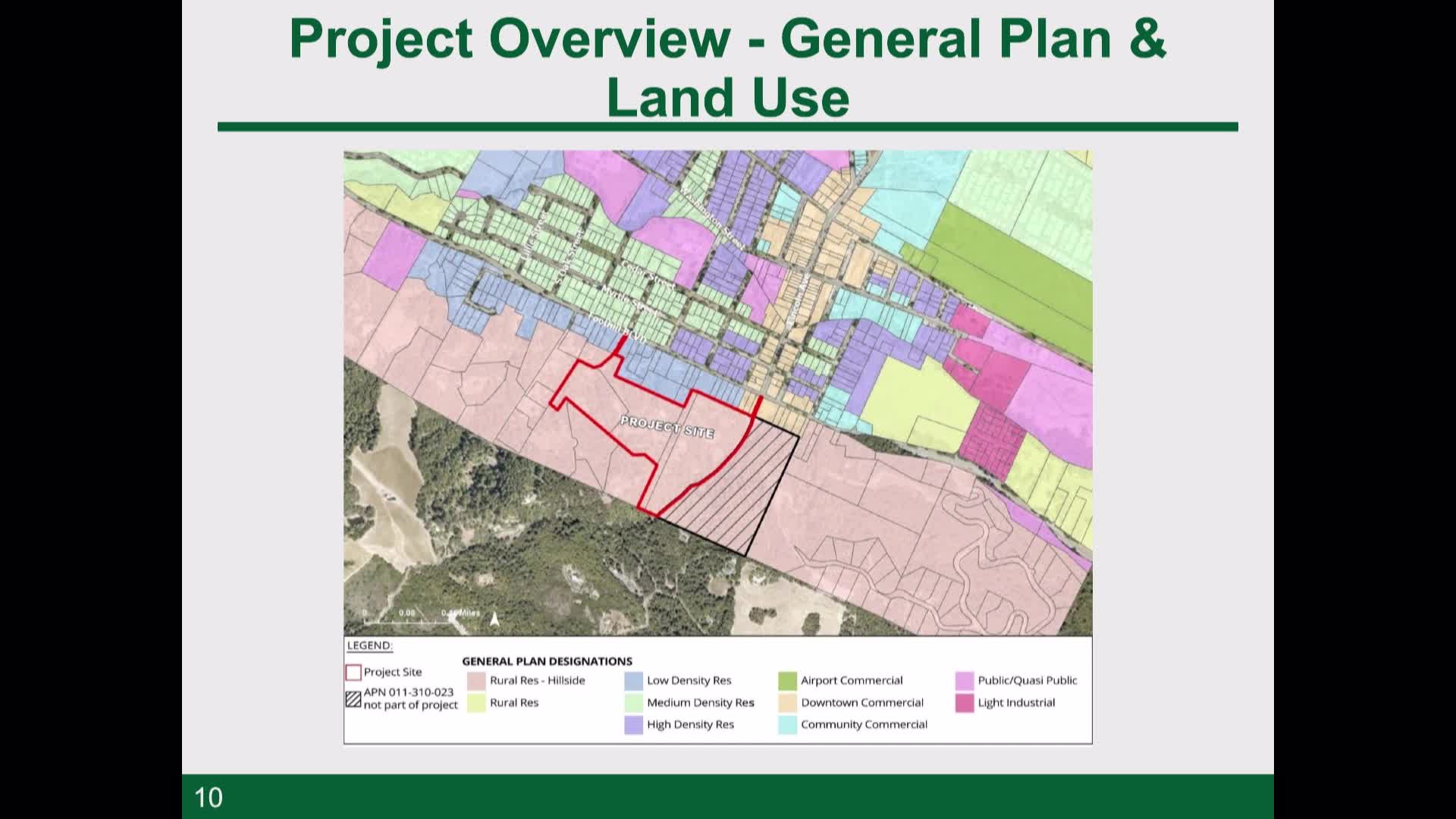Click the High Density Res swatch
The image size is (1456, 819).
[633, 724]
